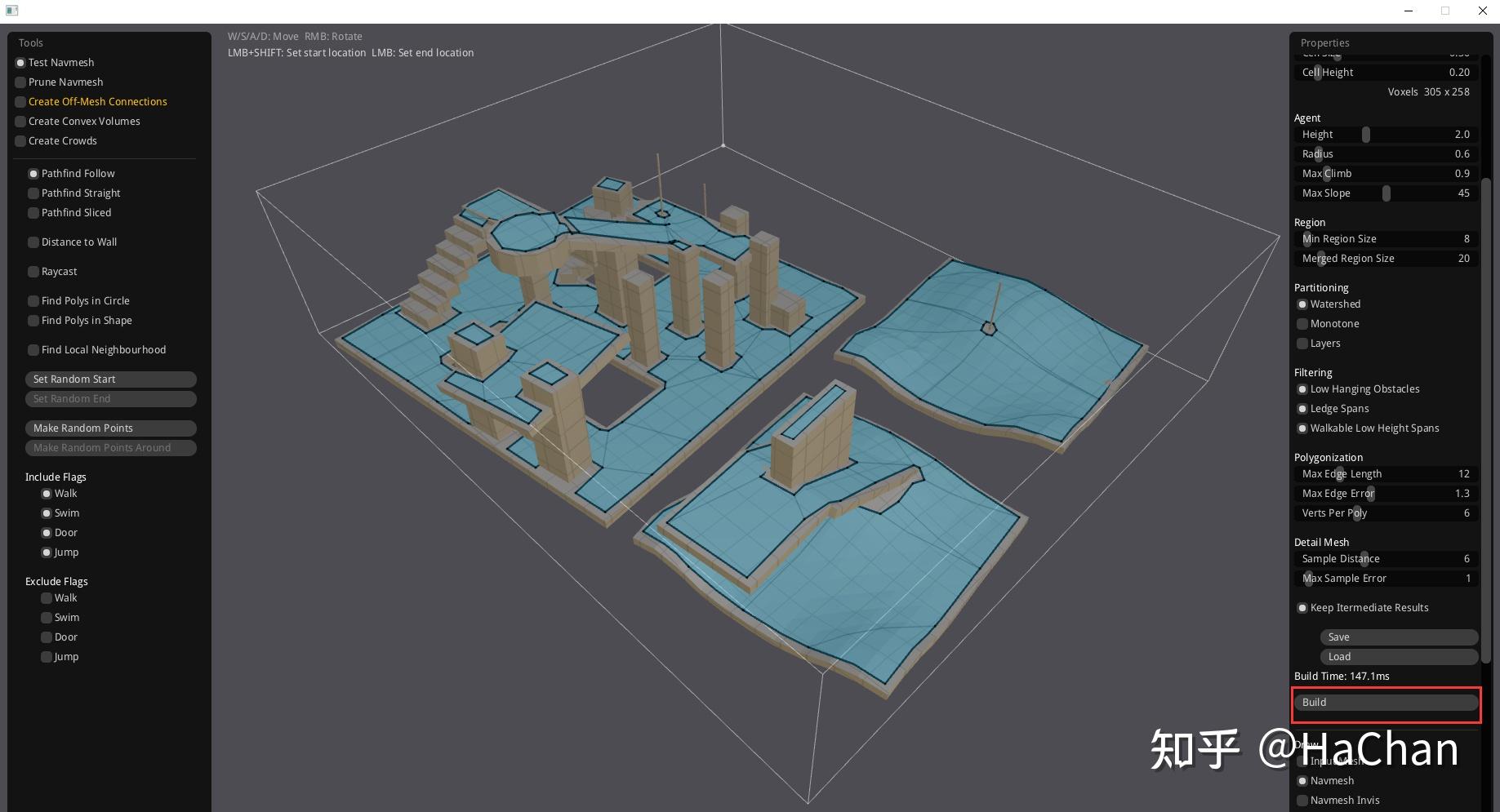Screen dimensions: 1500x812
Task: Select the Prune Navmesh tool
Action: pyautogui.click(x=59, y=82)
